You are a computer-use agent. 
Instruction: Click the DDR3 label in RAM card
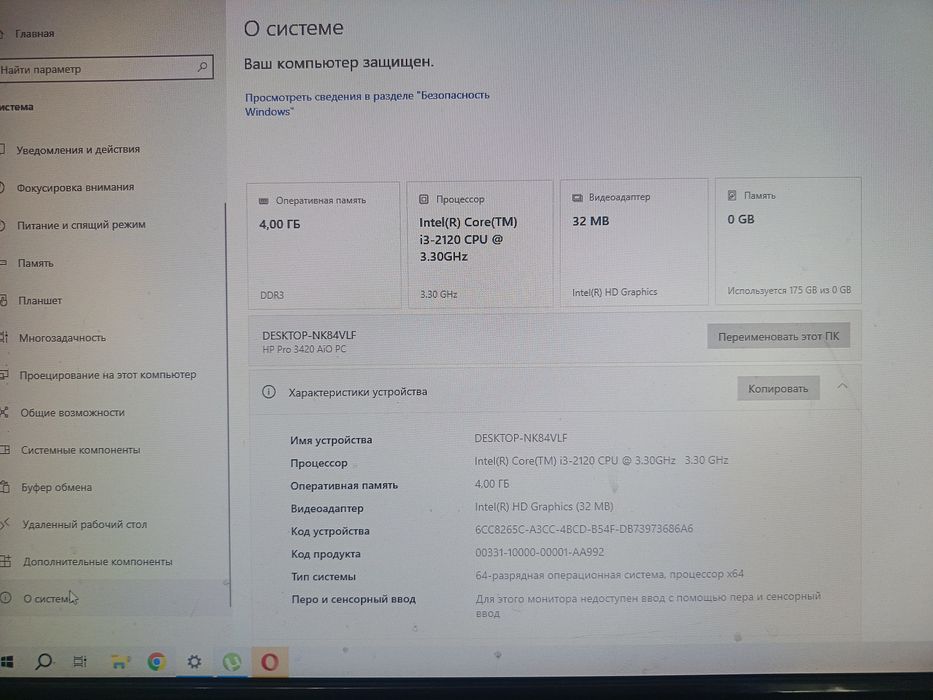pos(272,295)
